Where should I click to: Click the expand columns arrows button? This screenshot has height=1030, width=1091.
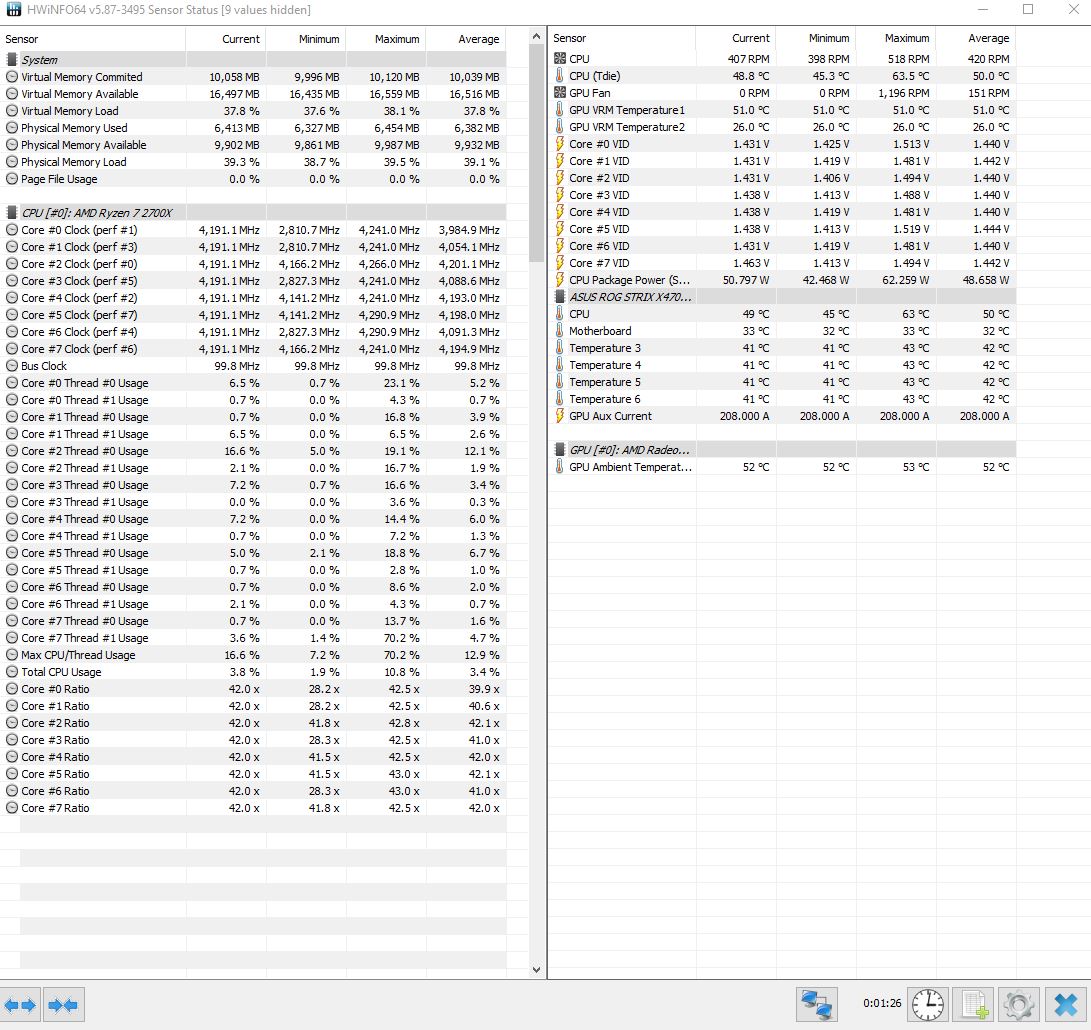20,1005
